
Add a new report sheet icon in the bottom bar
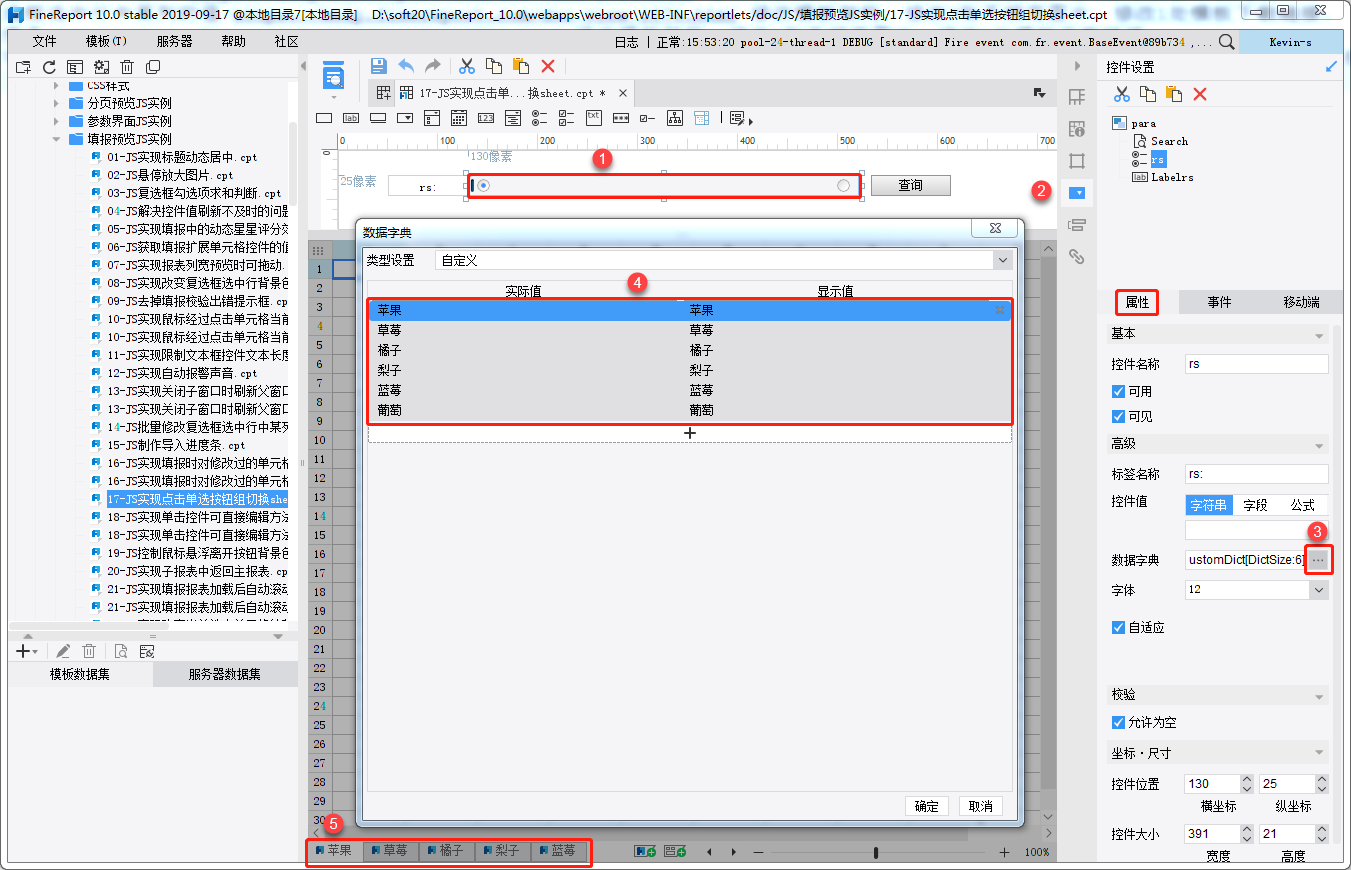tap(645, 852)
